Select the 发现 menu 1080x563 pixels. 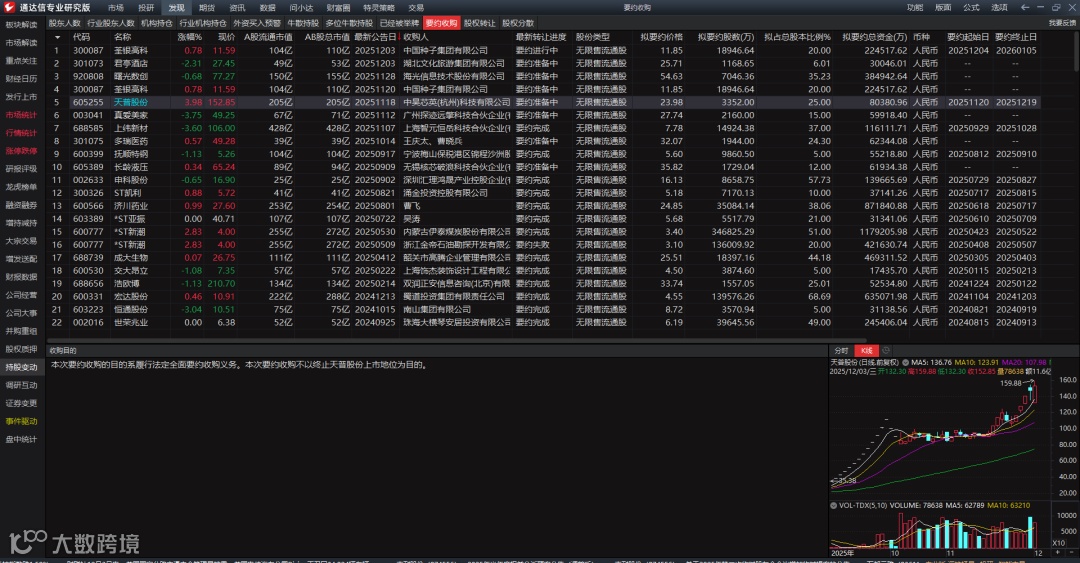click(x=176, y=8)
